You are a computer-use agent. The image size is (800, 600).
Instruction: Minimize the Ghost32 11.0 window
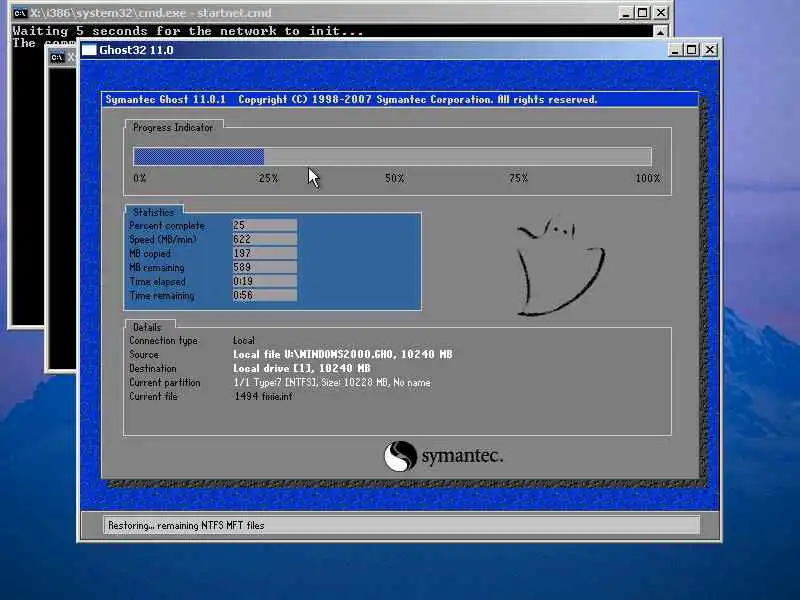(x=674, y=50)
